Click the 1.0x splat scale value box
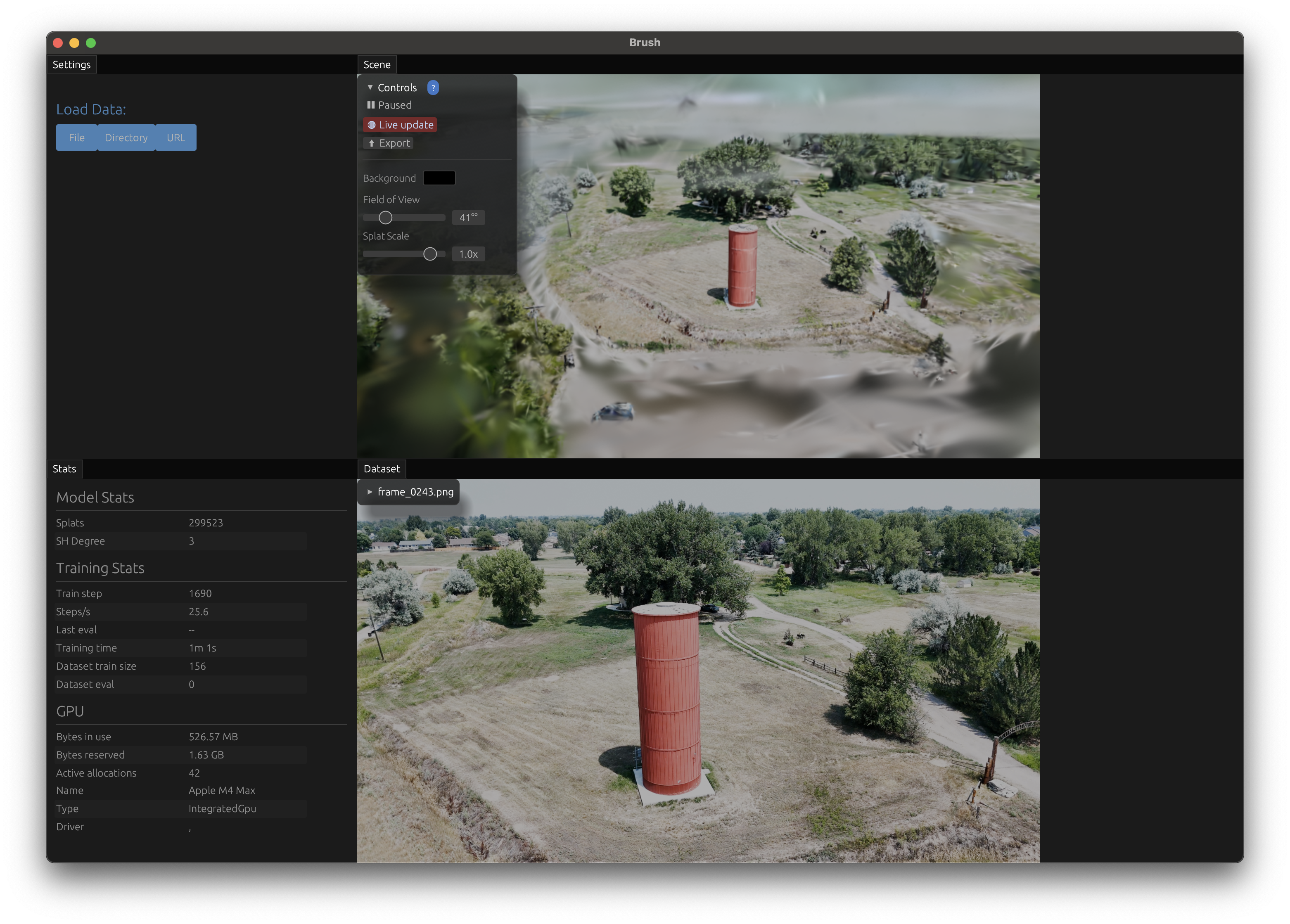This screenshot has height=924, width=1290. pos(468,254)
